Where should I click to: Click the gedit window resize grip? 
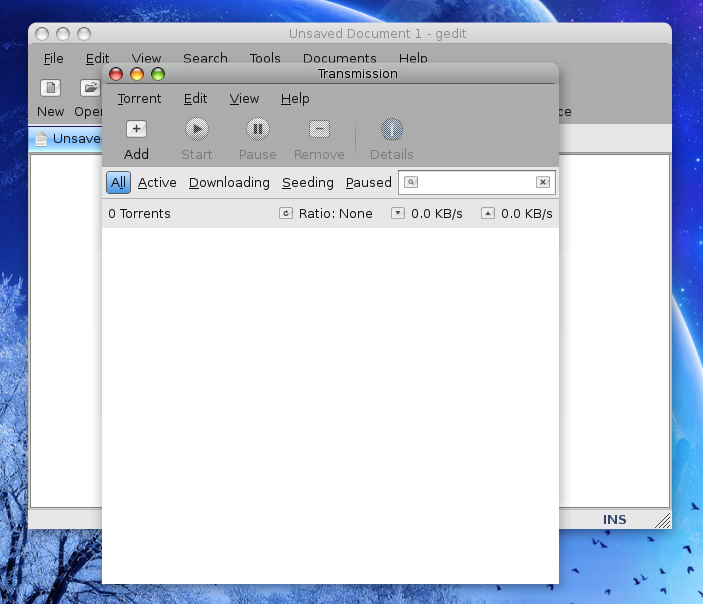(x=662, y=520)
